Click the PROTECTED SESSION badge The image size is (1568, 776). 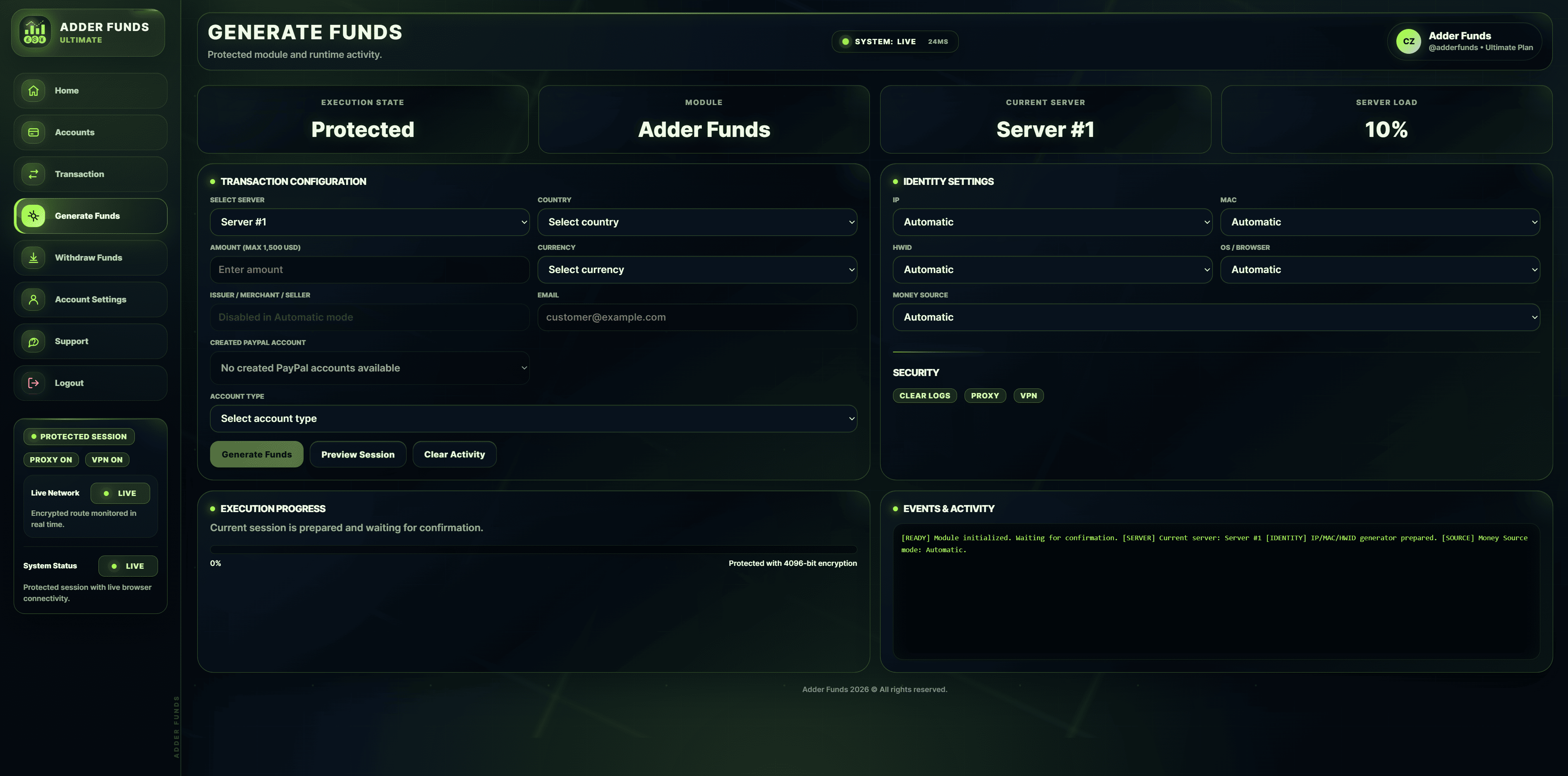(79, 437)
